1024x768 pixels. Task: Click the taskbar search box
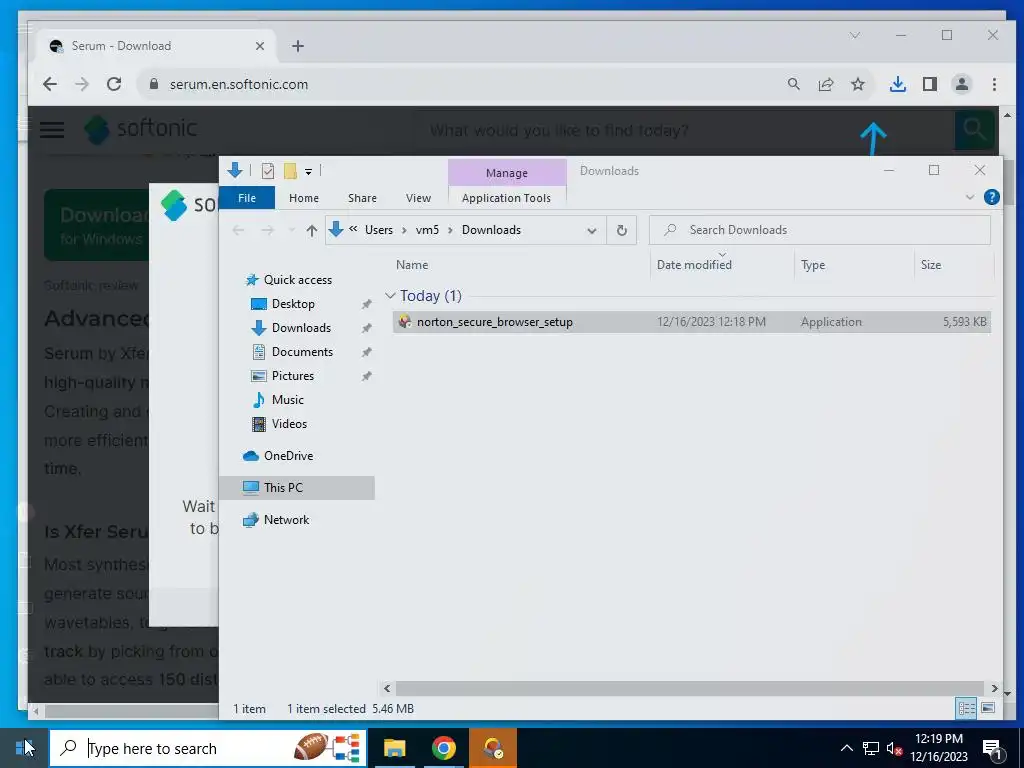208,748
